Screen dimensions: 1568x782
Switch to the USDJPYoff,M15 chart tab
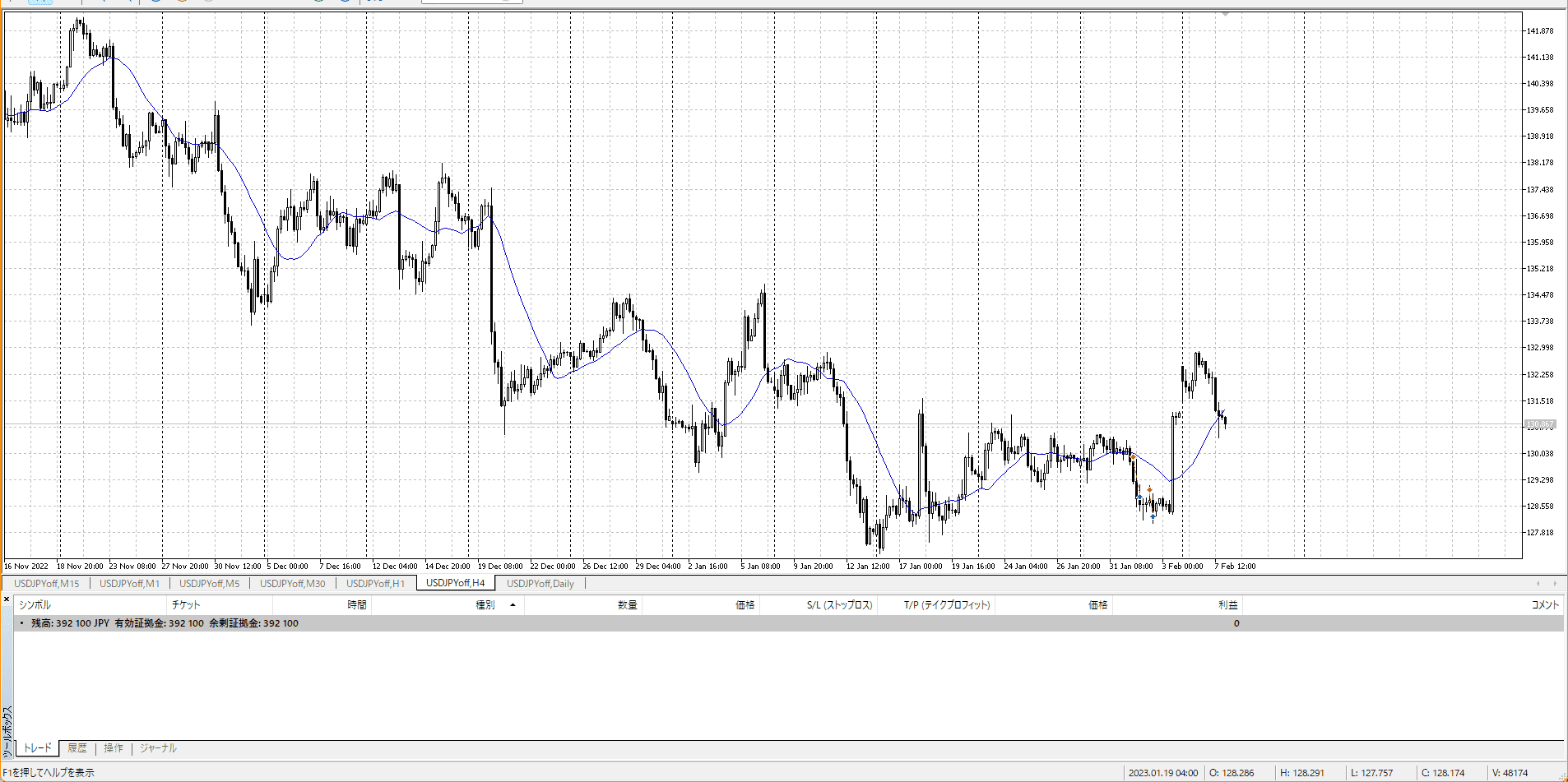pos(47,584)
